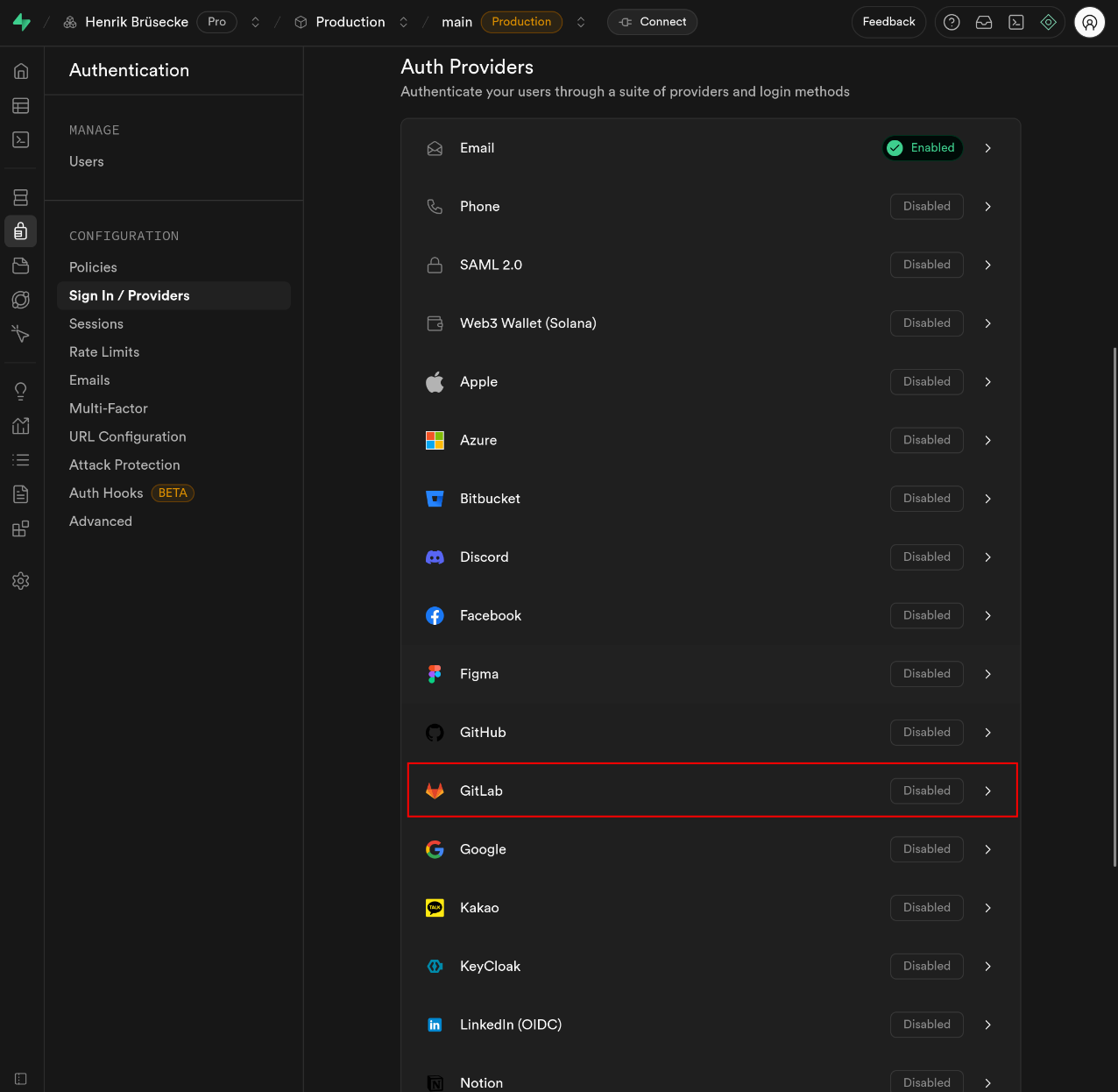Viewport: 1118px width, 1092px height.
Task: Go to the Rate Limits configuration page
Action: (x=104, y=351)
